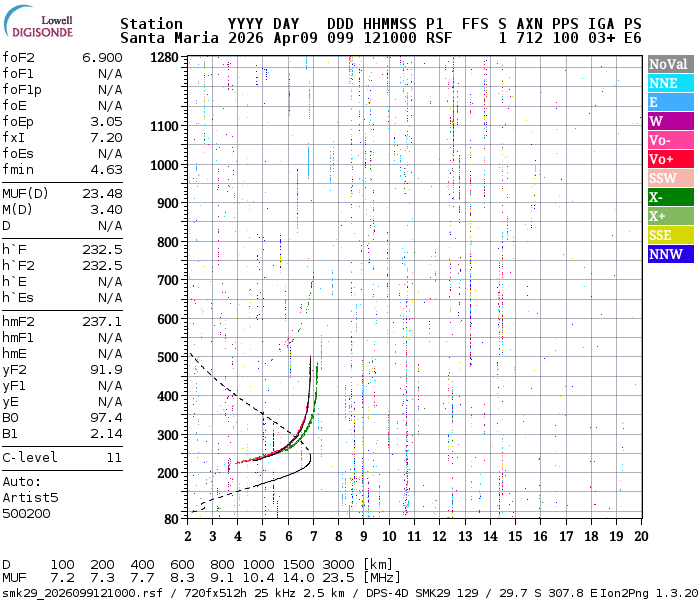Click the RSF program label
Image resolution: width=700 pixels, height=600 pixels.
coord(439,38)
